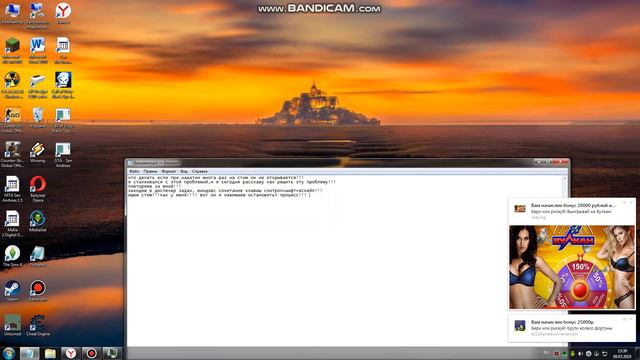Launch Counter-Strike Global Offensive soldier icon
The height and width of the screenshot is (360, 640).
12,154
